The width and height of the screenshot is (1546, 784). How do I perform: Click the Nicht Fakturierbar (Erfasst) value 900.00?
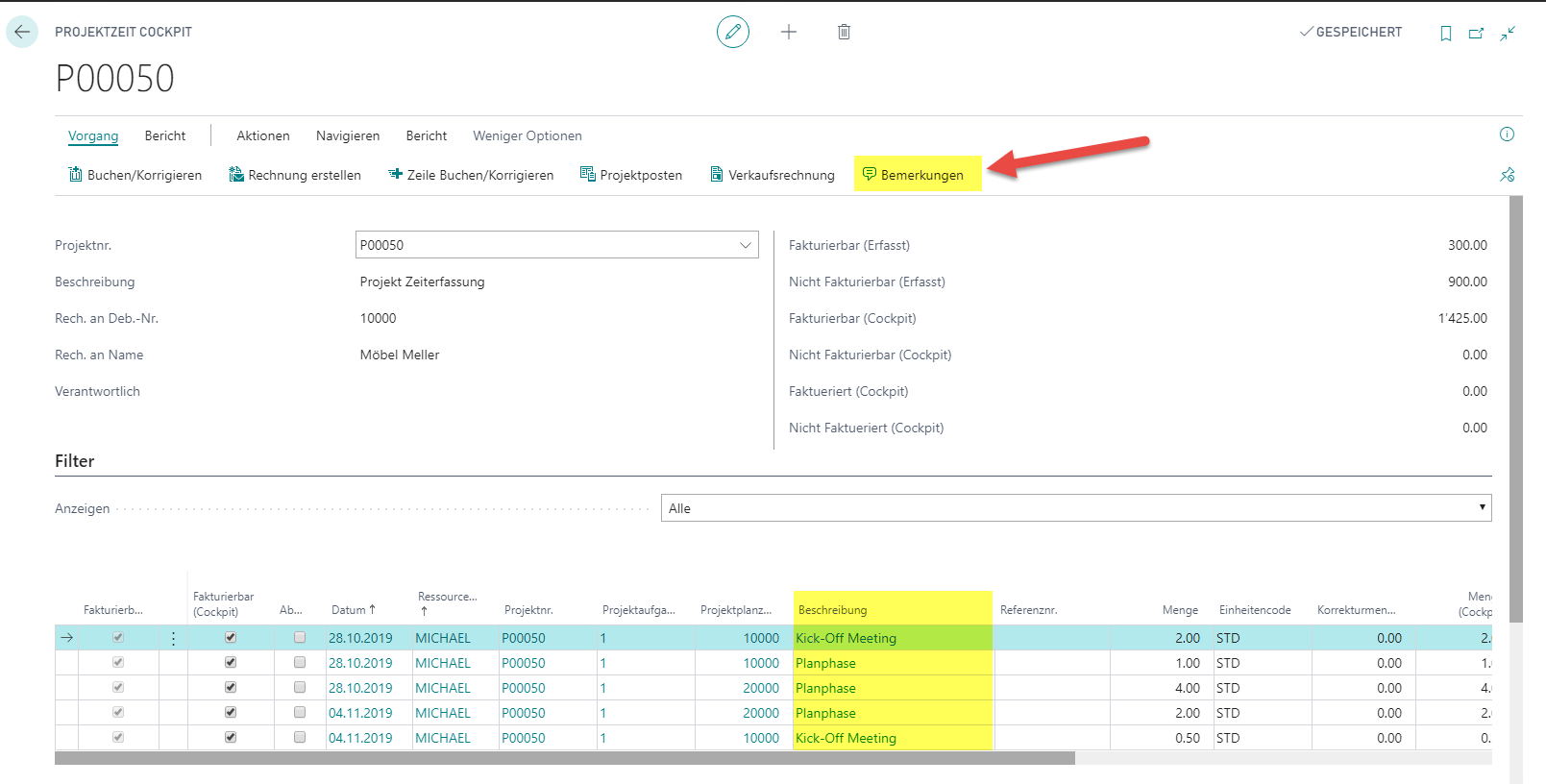(x=1467, y=282)
